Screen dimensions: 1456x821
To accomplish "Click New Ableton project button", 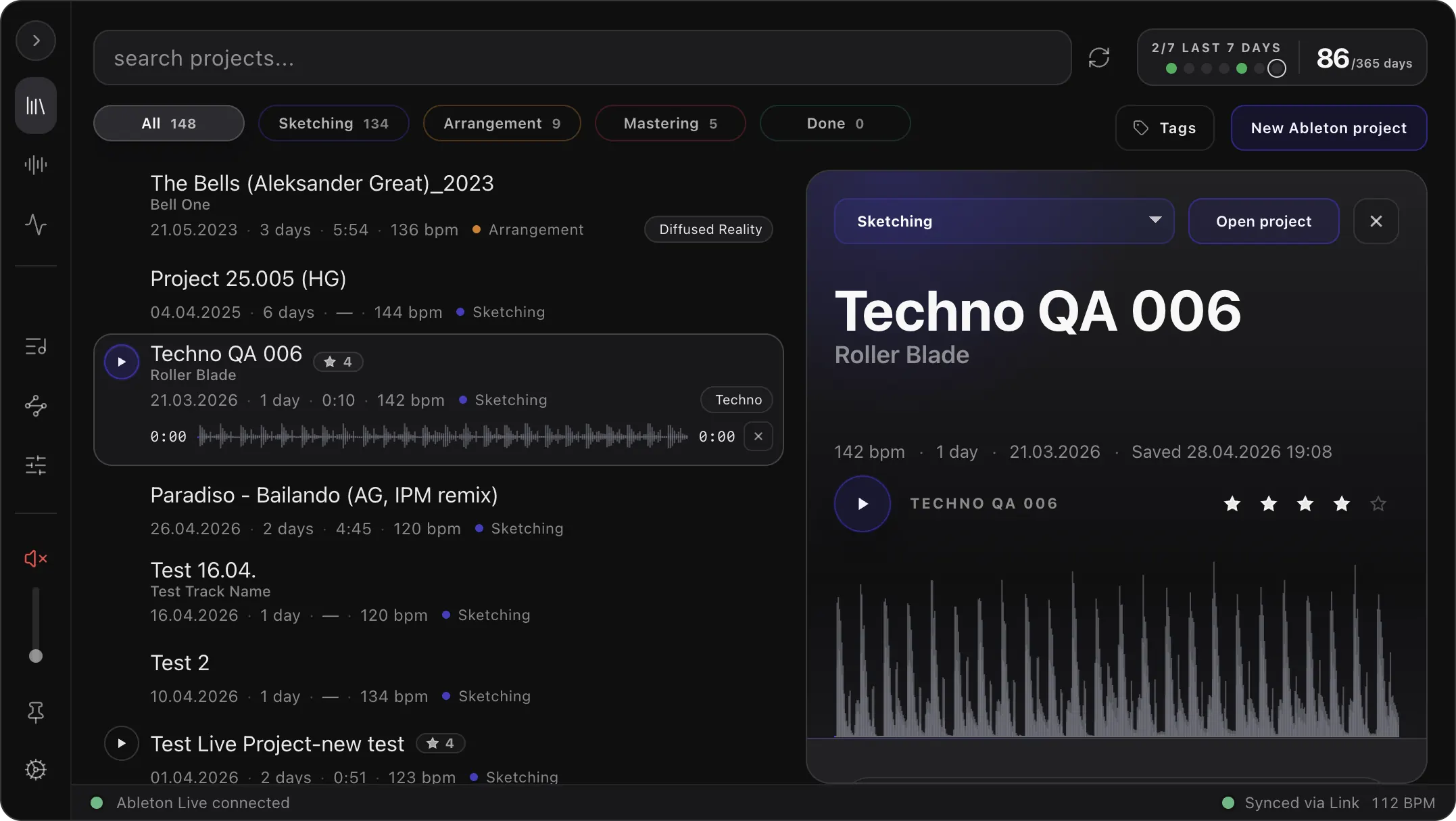I will tap(1328, 128).
